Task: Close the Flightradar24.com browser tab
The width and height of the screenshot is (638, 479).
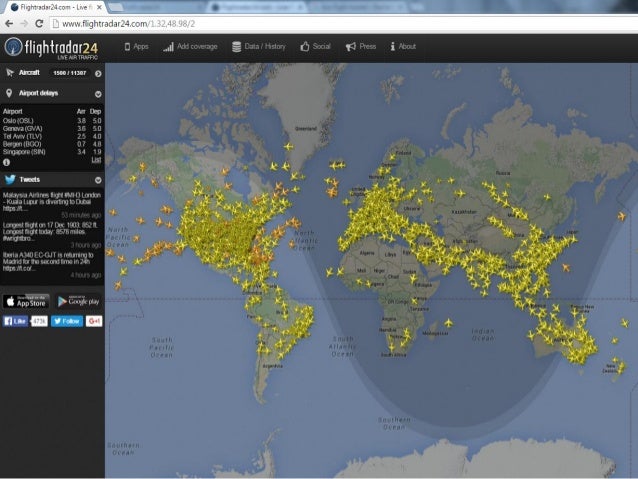Action: click(99, 7)
